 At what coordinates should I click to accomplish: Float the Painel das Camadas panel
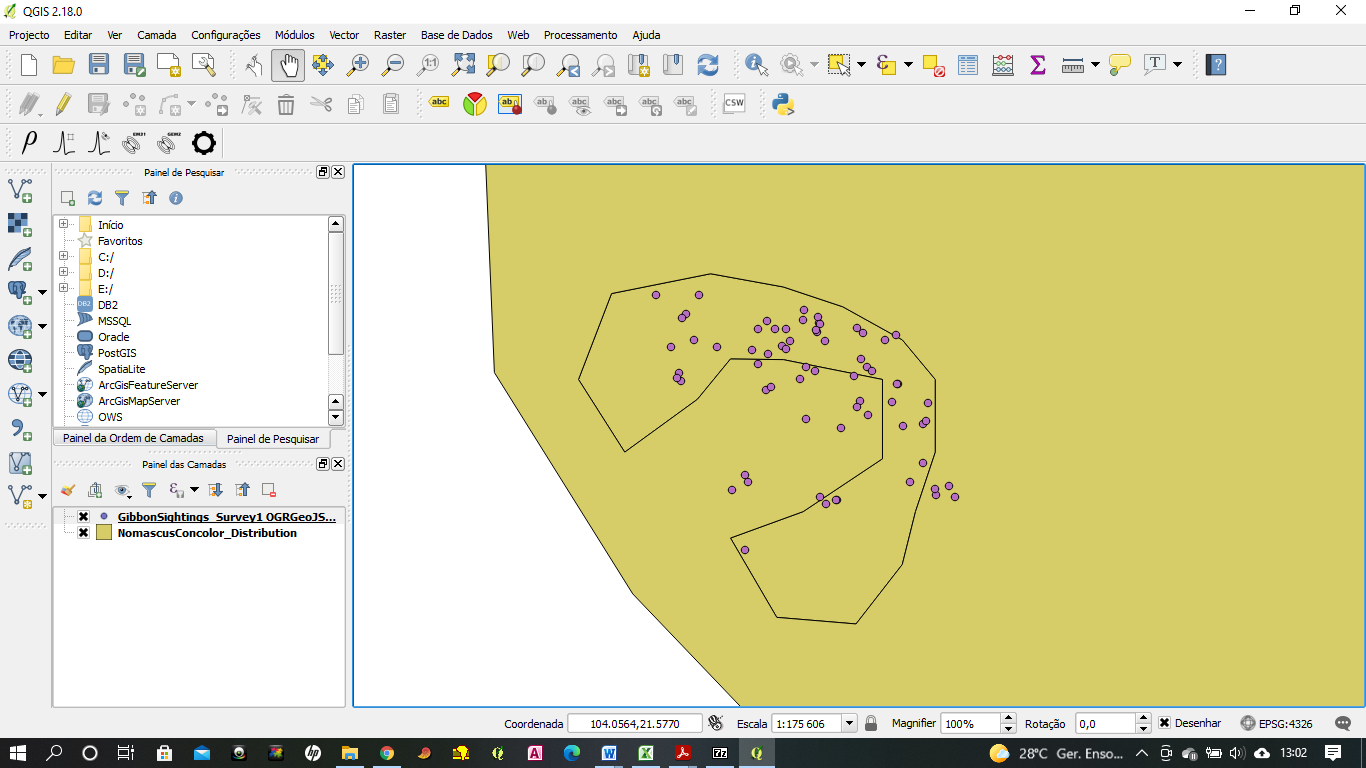pyautogui.click(x=323, y=464)
